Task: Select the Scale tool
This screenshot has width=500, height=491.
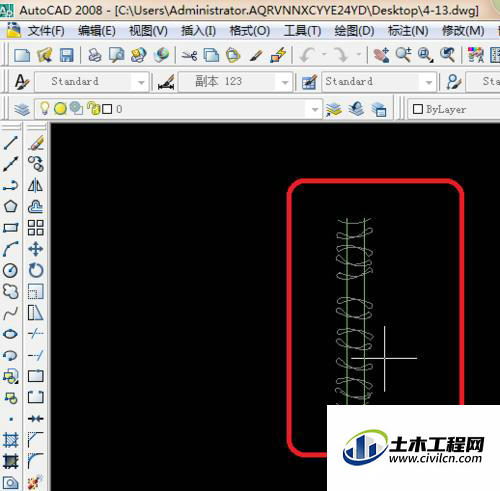Action: click(x=36, y=292)
